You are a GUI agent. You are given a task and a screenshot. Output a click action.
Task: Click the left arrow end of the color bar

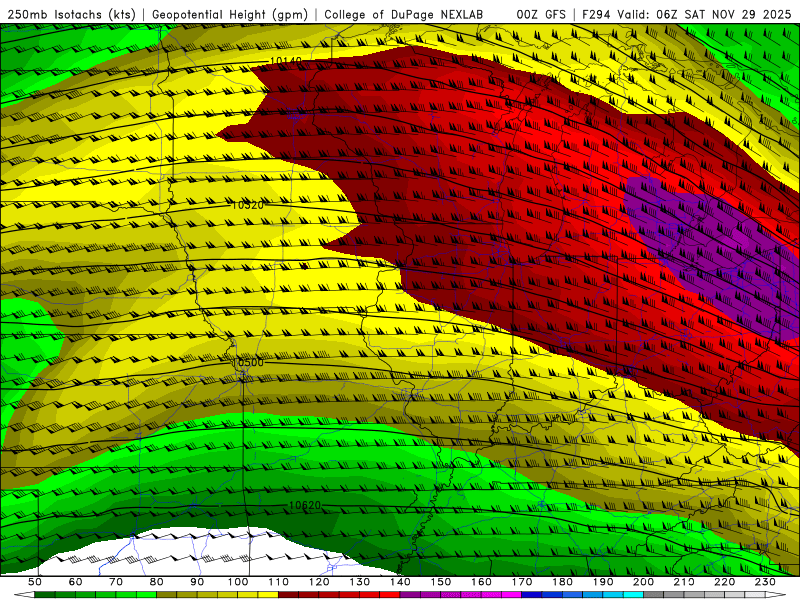24,595
